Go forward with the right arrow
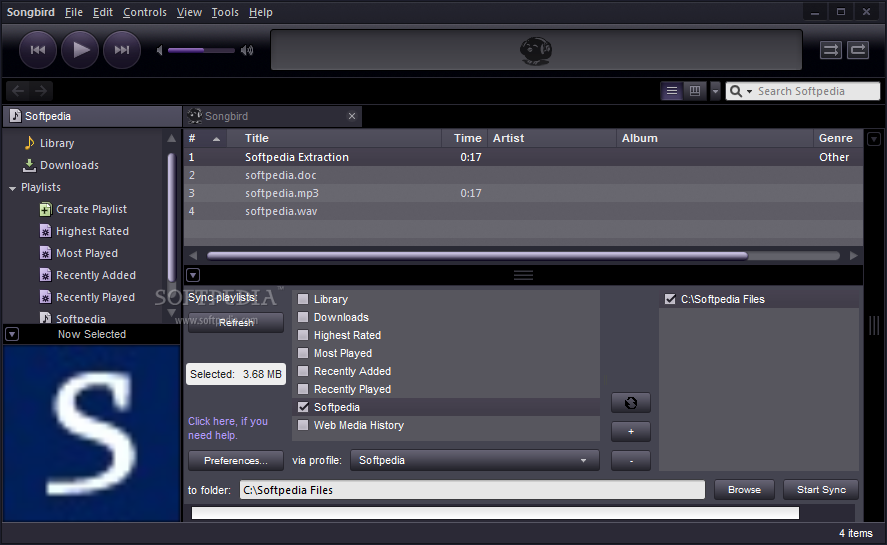The image size is (887, 545). tap(41, 91)
